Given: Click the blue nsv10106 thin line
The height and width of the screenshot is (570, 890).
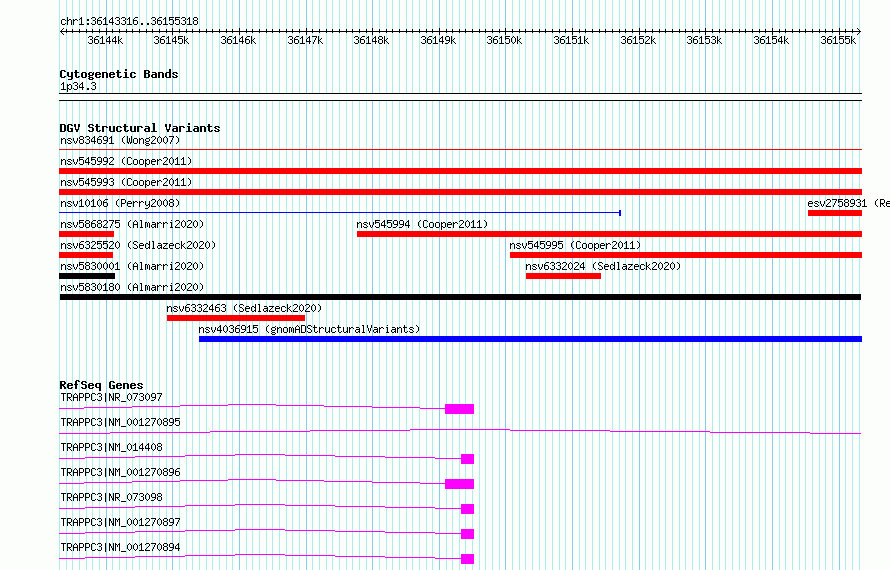Looking at the screenshot, I should click(339, 213).
